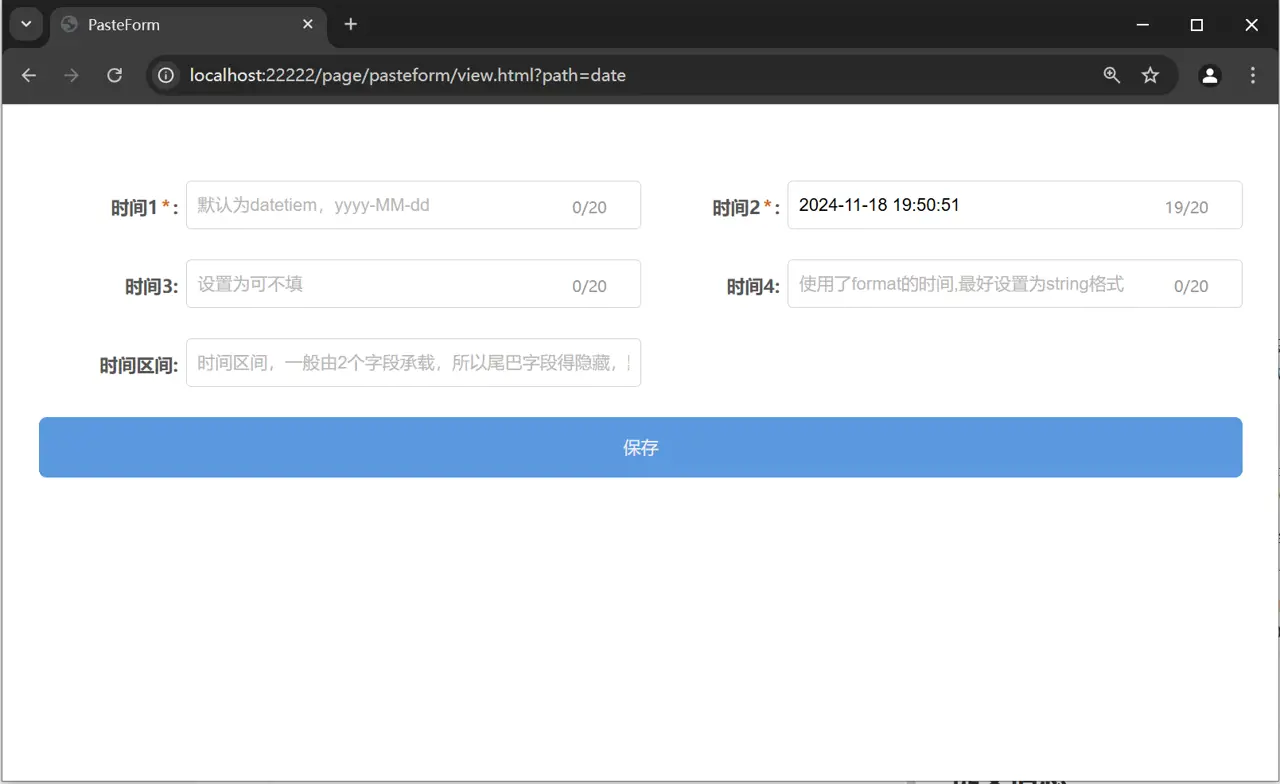Select the PasteForm tab
The height and width of the screenshot is (784, 1280).
[x=188, y=25]
